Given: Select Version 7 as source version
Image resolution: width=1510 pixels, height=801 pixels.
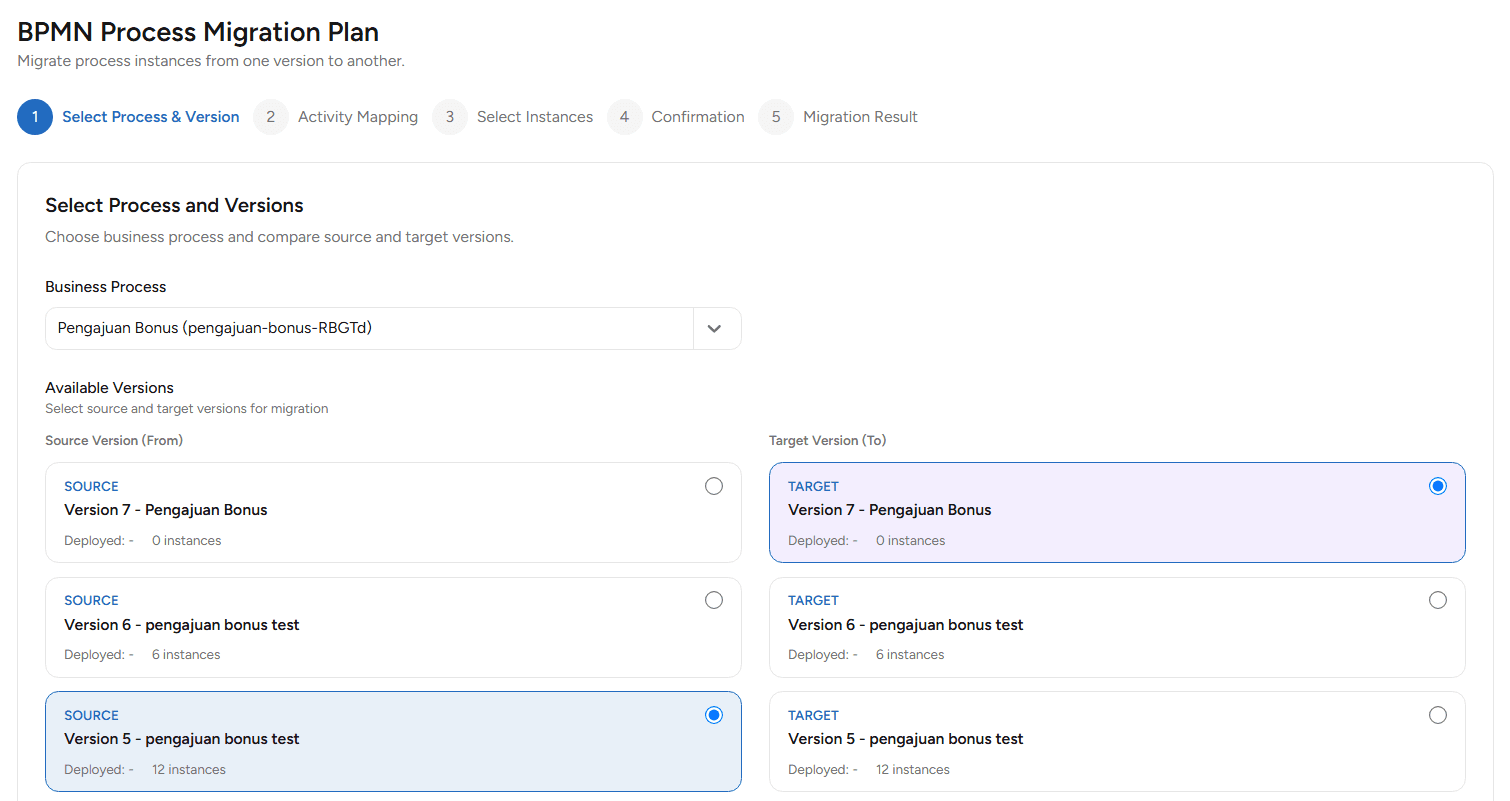Looking at the screenshot, I should coord(714,486).
